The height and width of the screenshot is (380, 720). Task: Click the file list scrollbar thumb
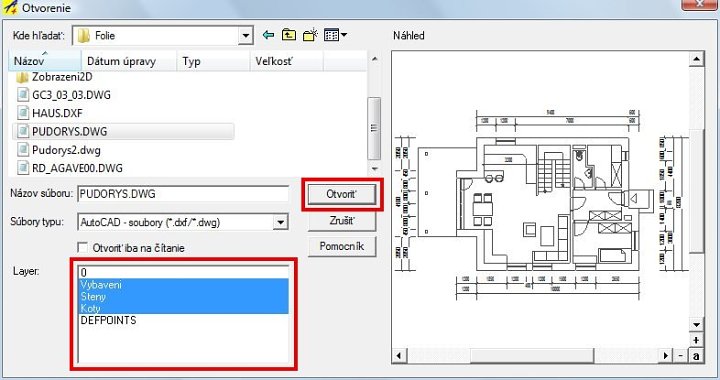tap(375, 128)
